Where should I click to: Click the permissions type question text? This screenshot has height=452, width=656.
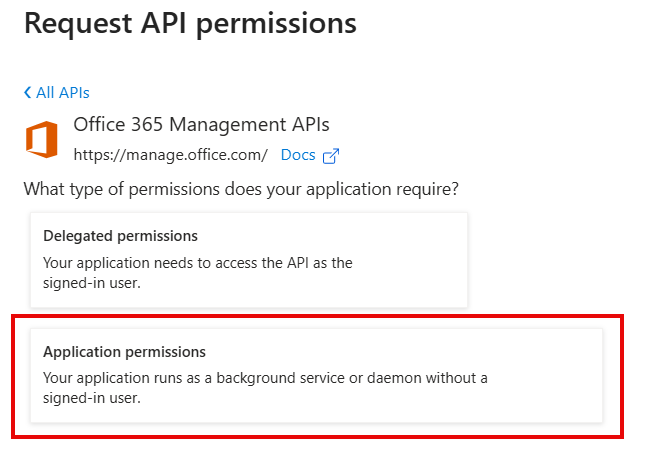coord(247,188)
